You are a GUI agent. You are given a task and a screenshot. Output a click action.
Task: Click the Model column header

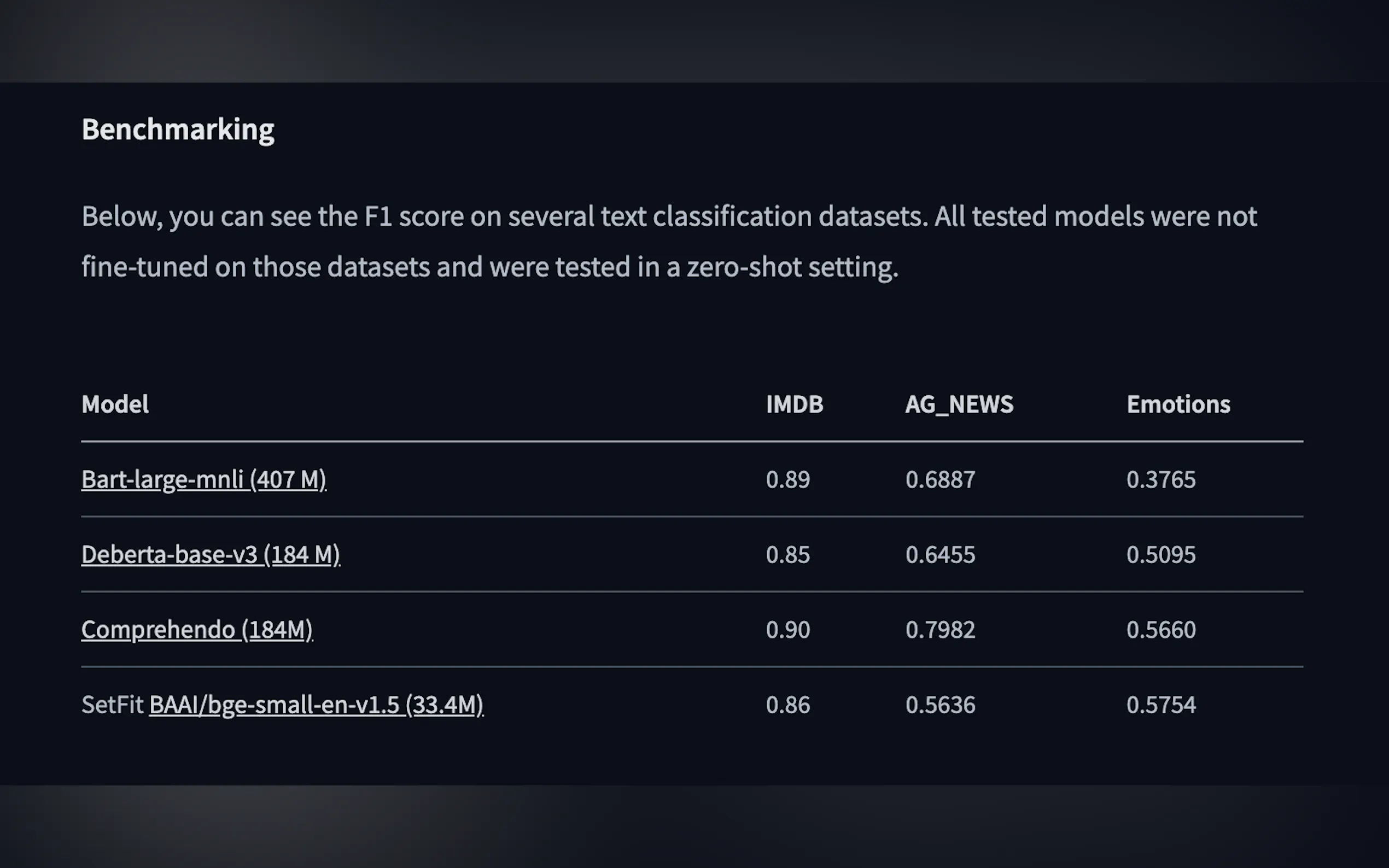point(115,404)
